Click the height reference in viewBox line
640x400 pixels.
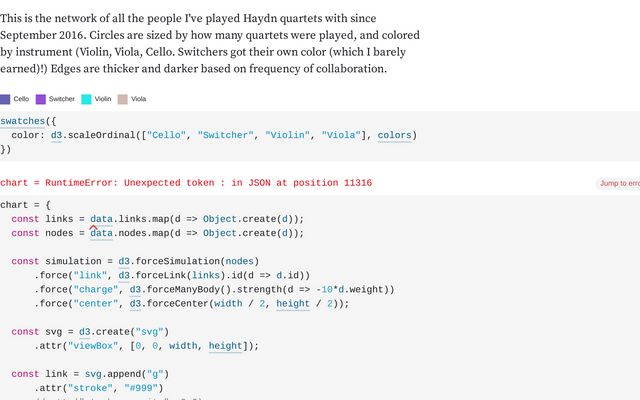[x=225, y=346]
